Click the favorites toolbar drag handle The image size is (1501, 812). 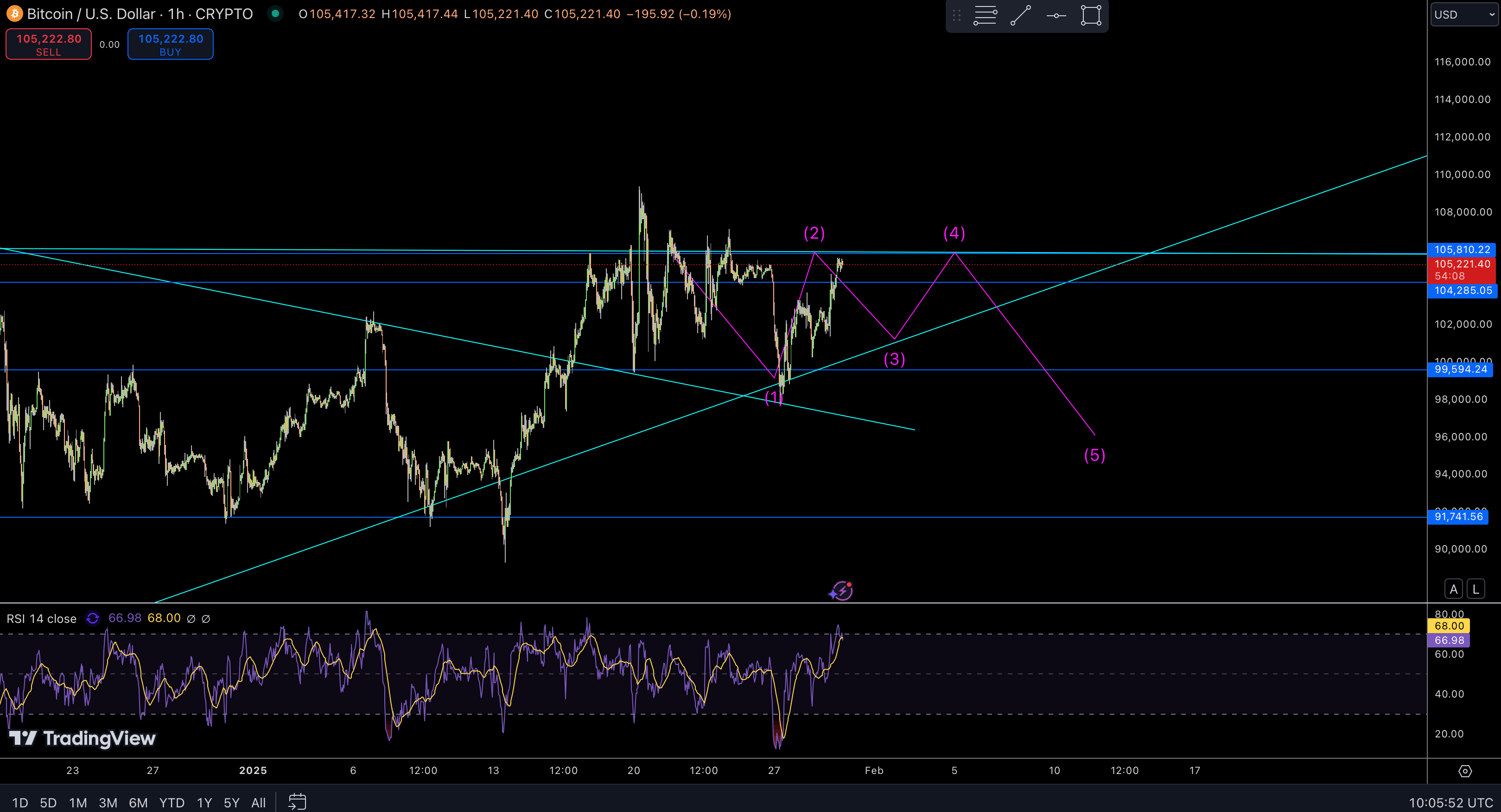coord(956,16)
